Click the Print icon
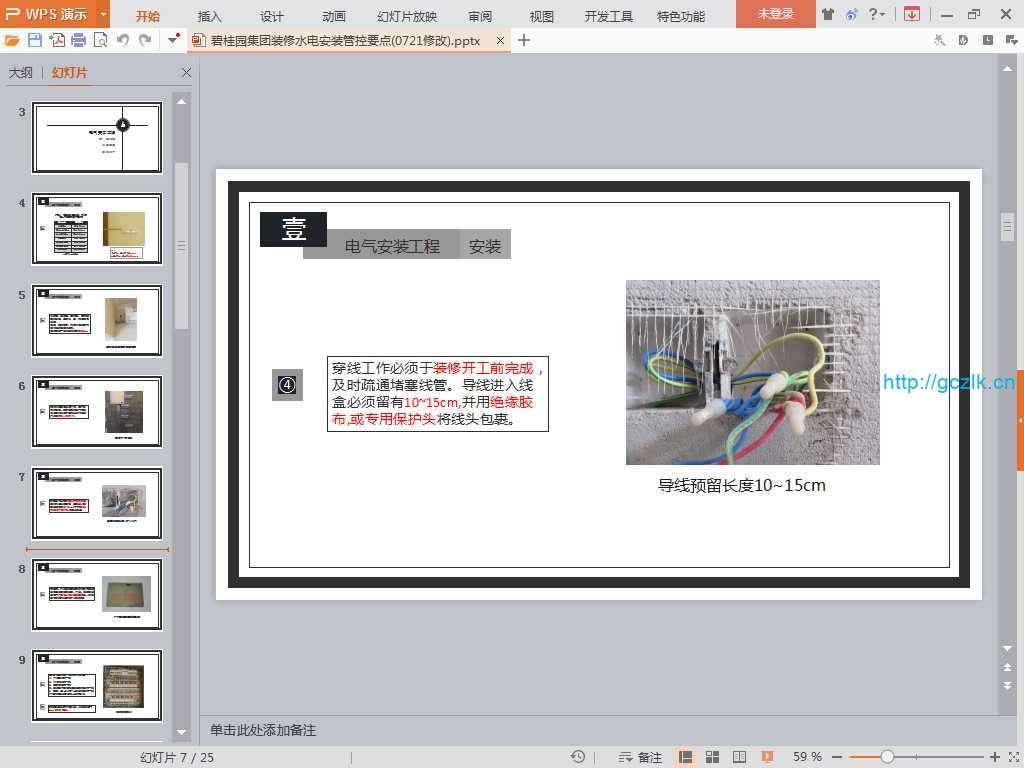 tap(78, 40)
